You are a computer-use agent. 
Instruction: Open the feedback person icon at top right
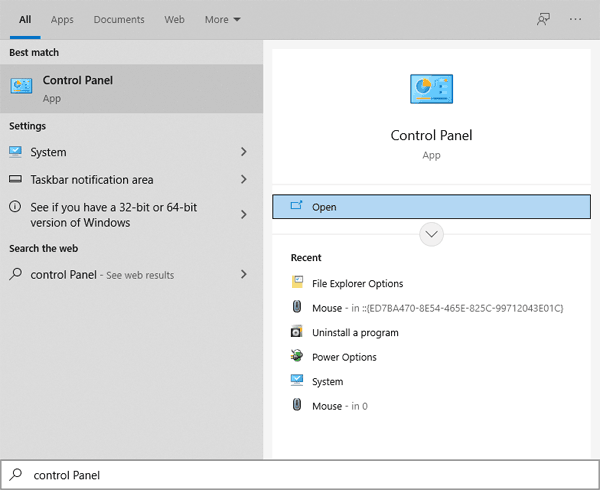pyautogui.click(x=543, y=19)
